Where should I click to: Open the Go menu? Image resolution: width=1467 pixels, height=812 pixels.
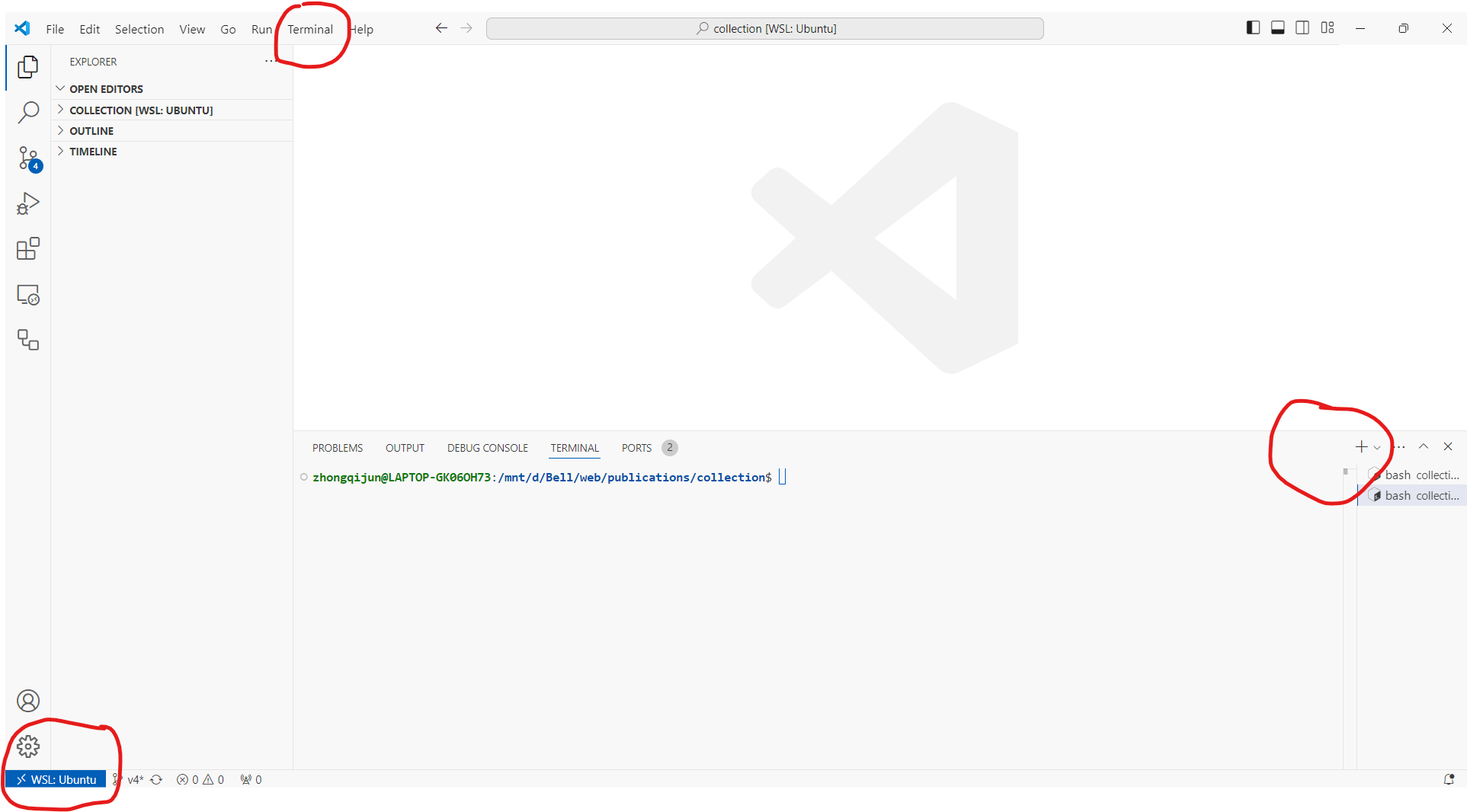[228, 29]
